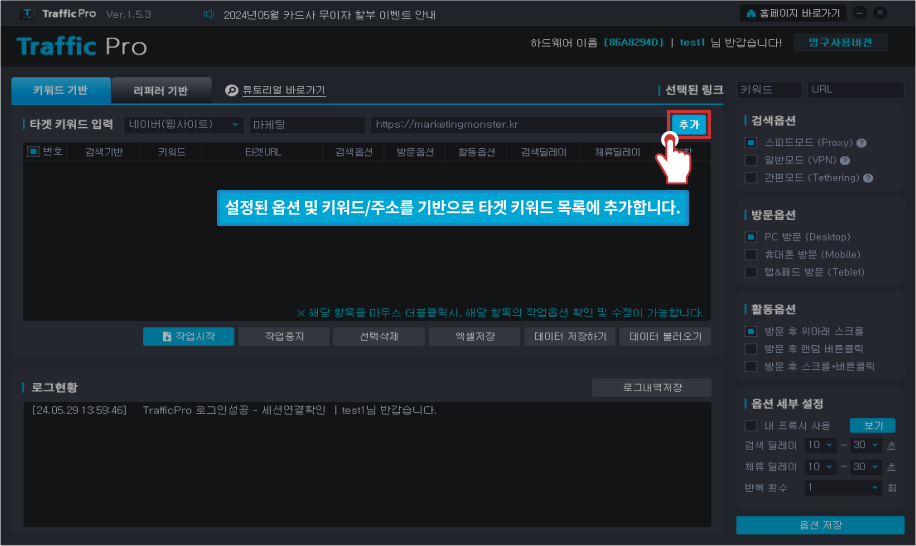Click the keyword input field containing 마케팅

click(307, 124)
